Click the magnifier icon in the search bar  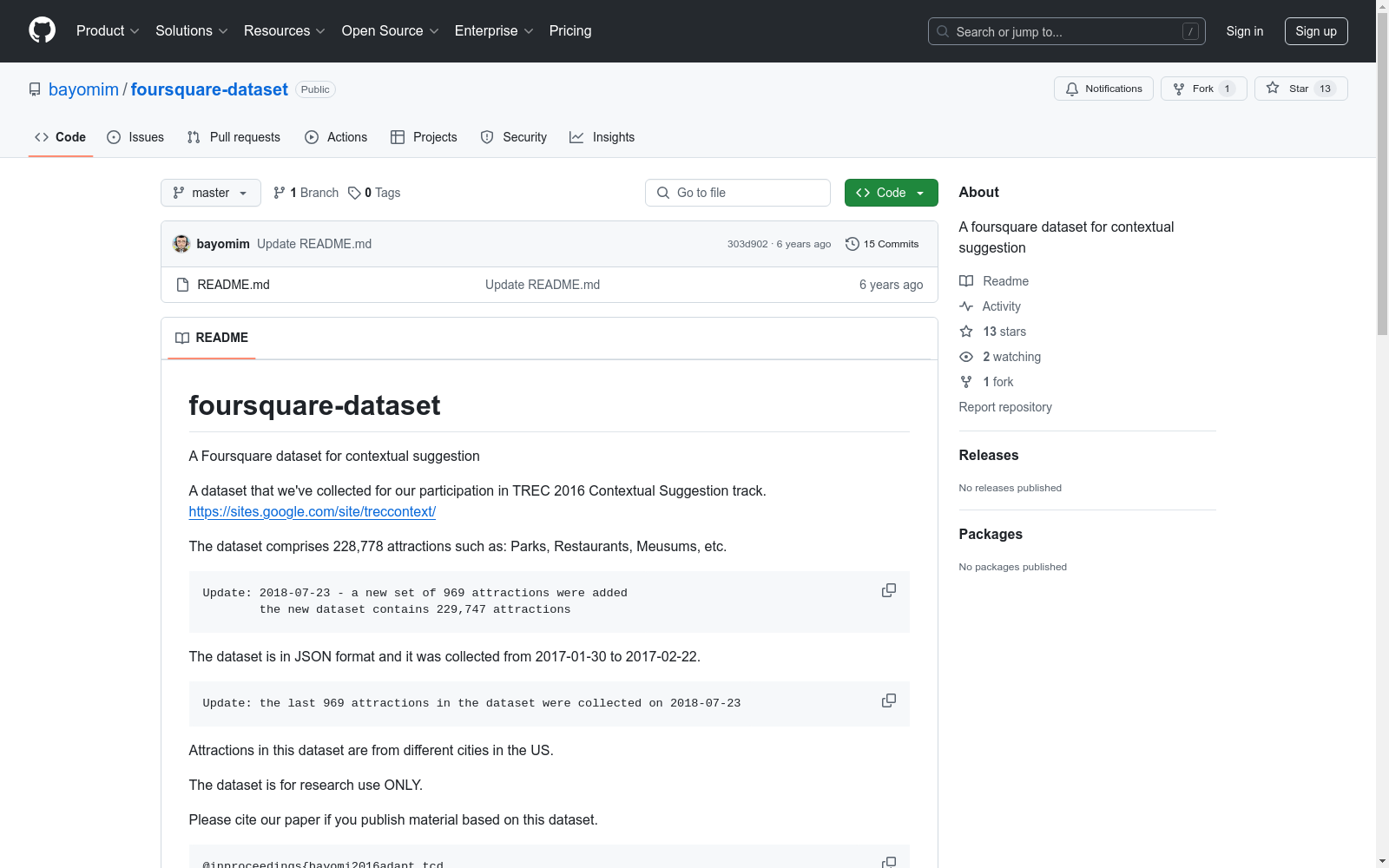pos(943,31)
